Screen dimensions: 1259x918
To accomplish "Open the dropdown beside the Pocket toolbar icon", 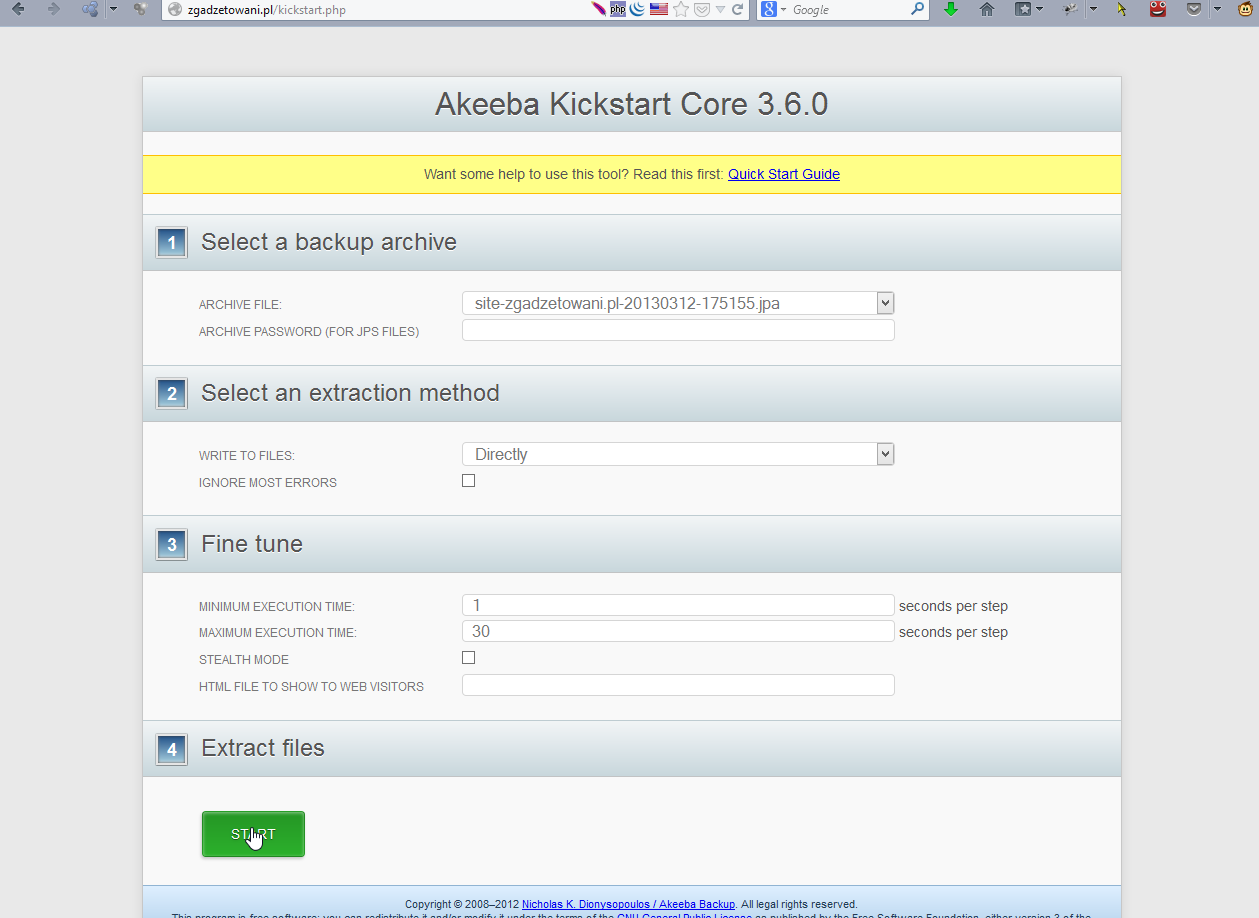I will click(x=1217, y=9).
